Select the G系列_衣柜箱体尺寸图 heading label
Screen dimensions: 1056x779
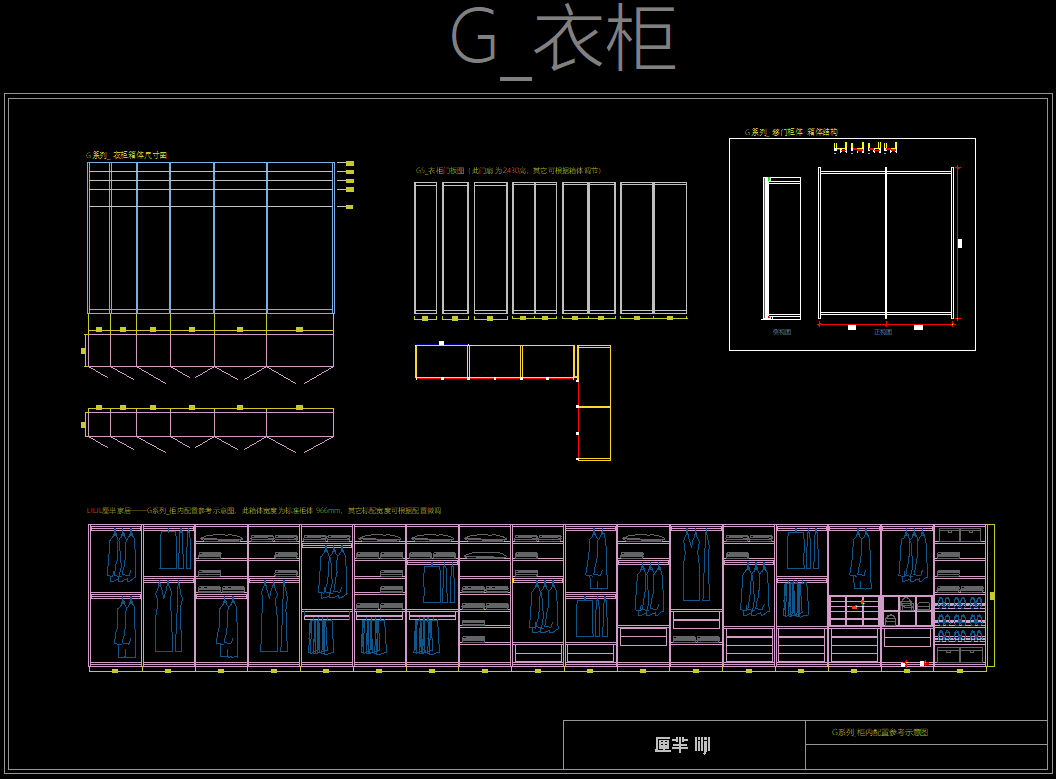tap(127, 155)
